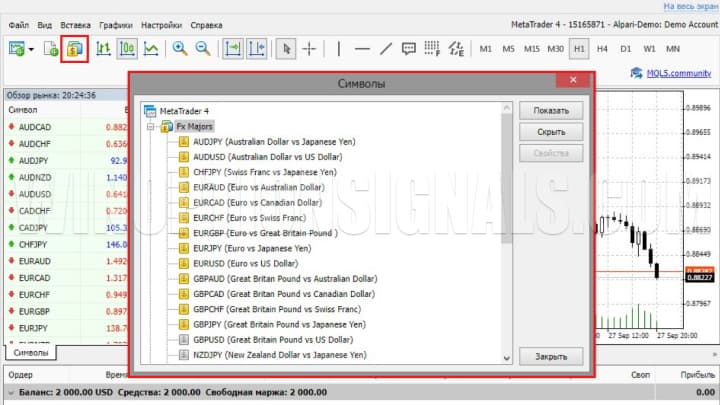Switch chart to line chart mode
The height and width of the screenshot is (405, 720).
(151, 48)
